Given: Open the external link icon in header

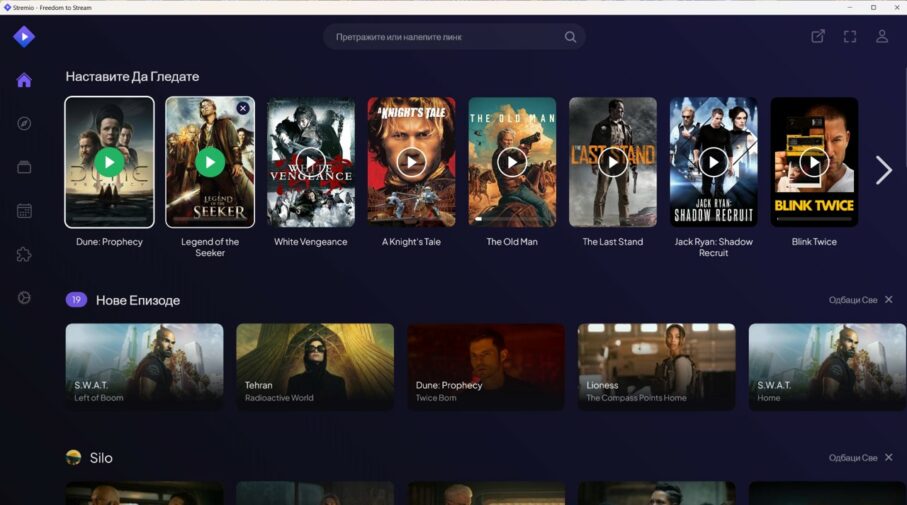Looking at the screenshot, I should pyautogui.click(x=818, y=36).
